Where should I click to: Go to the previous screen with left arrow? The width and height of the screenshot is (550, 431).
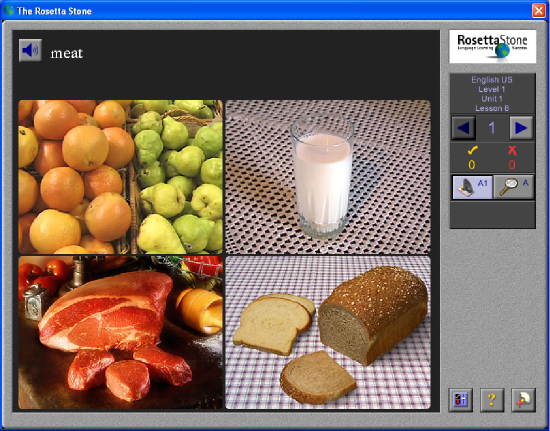click(464, 128)
